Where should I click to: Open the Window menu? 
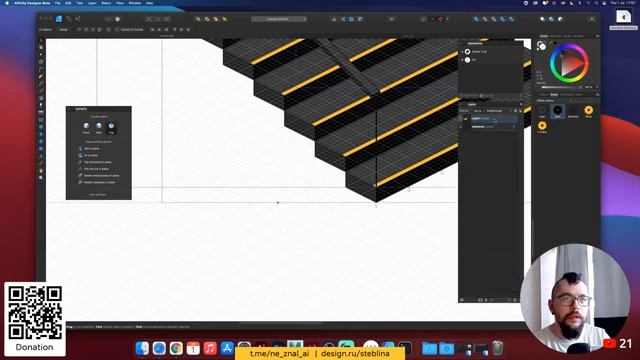tap(135, 3)
